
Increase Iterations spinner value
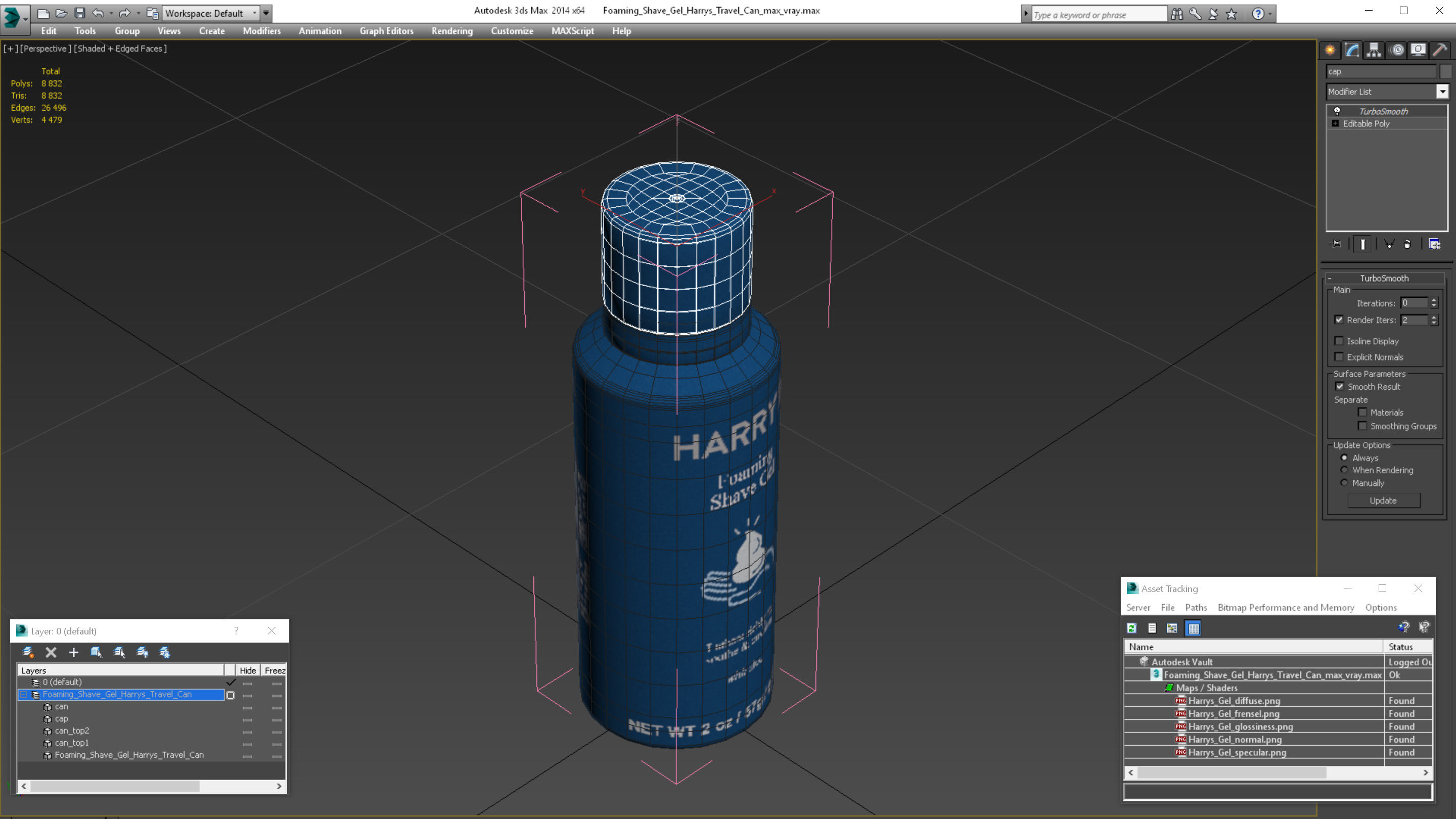click(1433, 300)
